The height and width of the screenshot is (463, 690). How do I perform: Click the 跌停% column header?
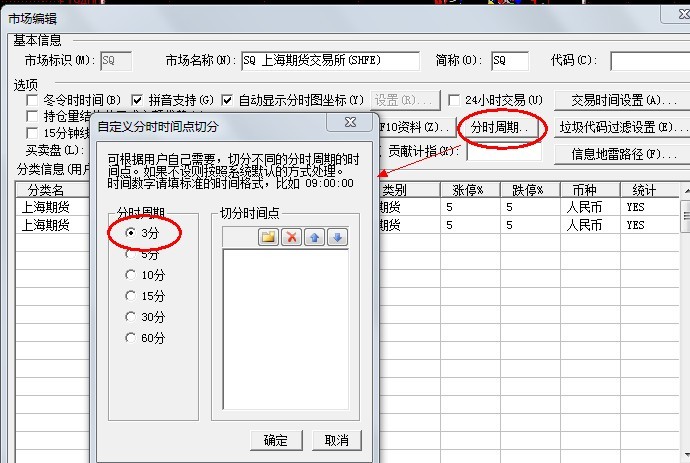(530, 190)
